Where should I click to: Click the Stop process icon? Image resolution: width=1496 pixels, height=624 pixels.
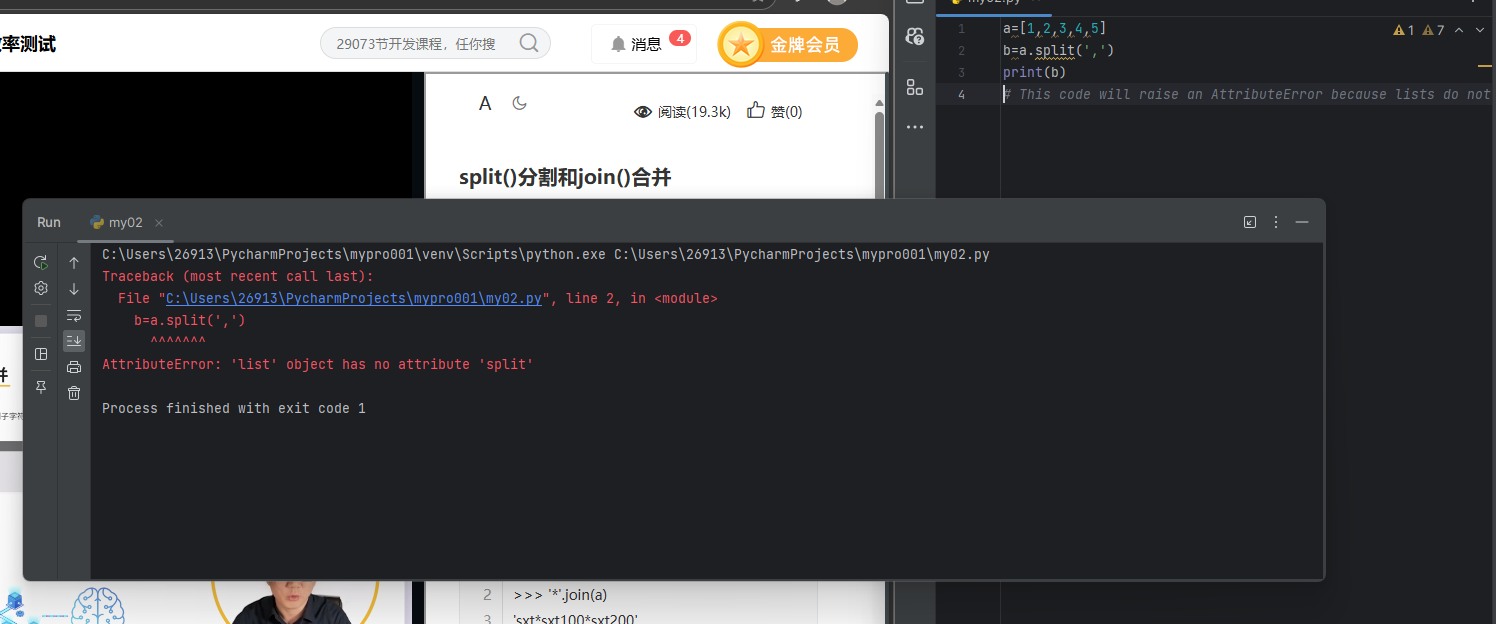point(41,320)
